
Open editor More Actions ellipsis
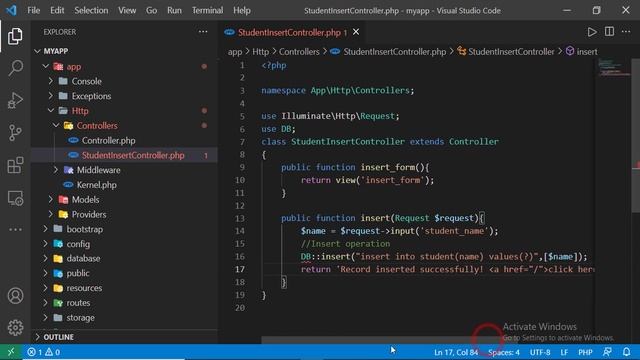pyautogui.click(x=626, y=31)
